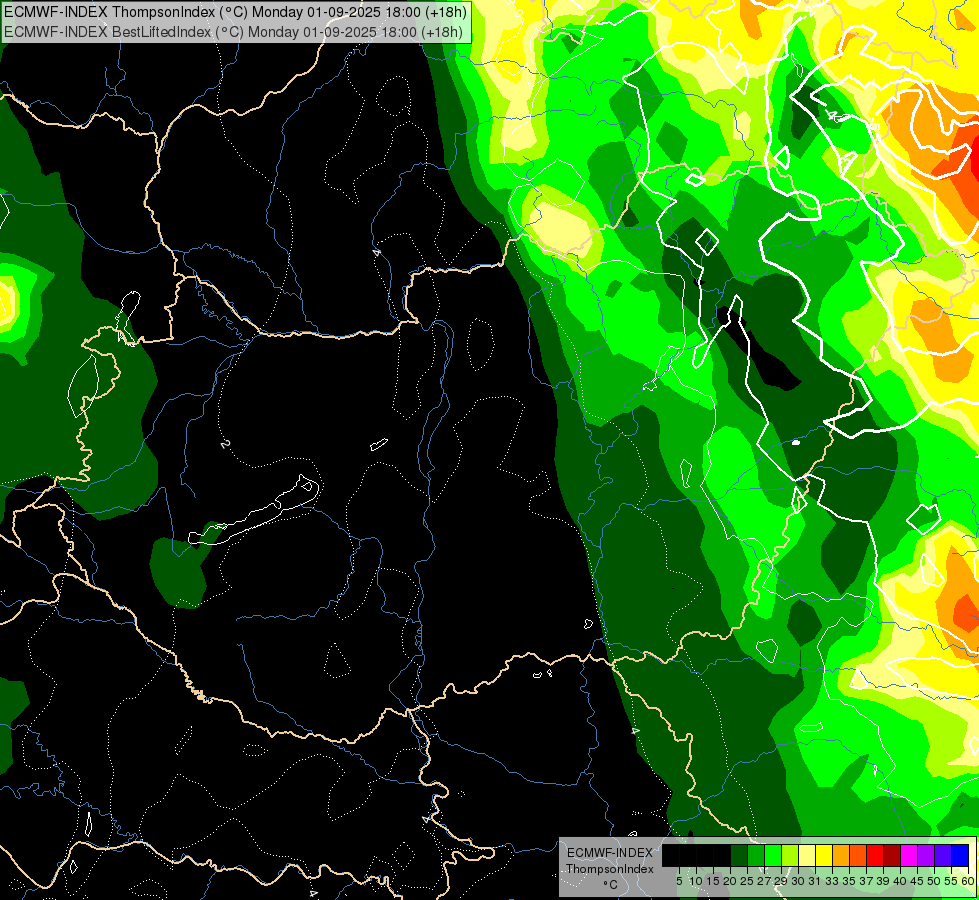The width and height of the screenshot is (979, 900).
Task: Click the legend tick label 55
Action: (951, 881)
